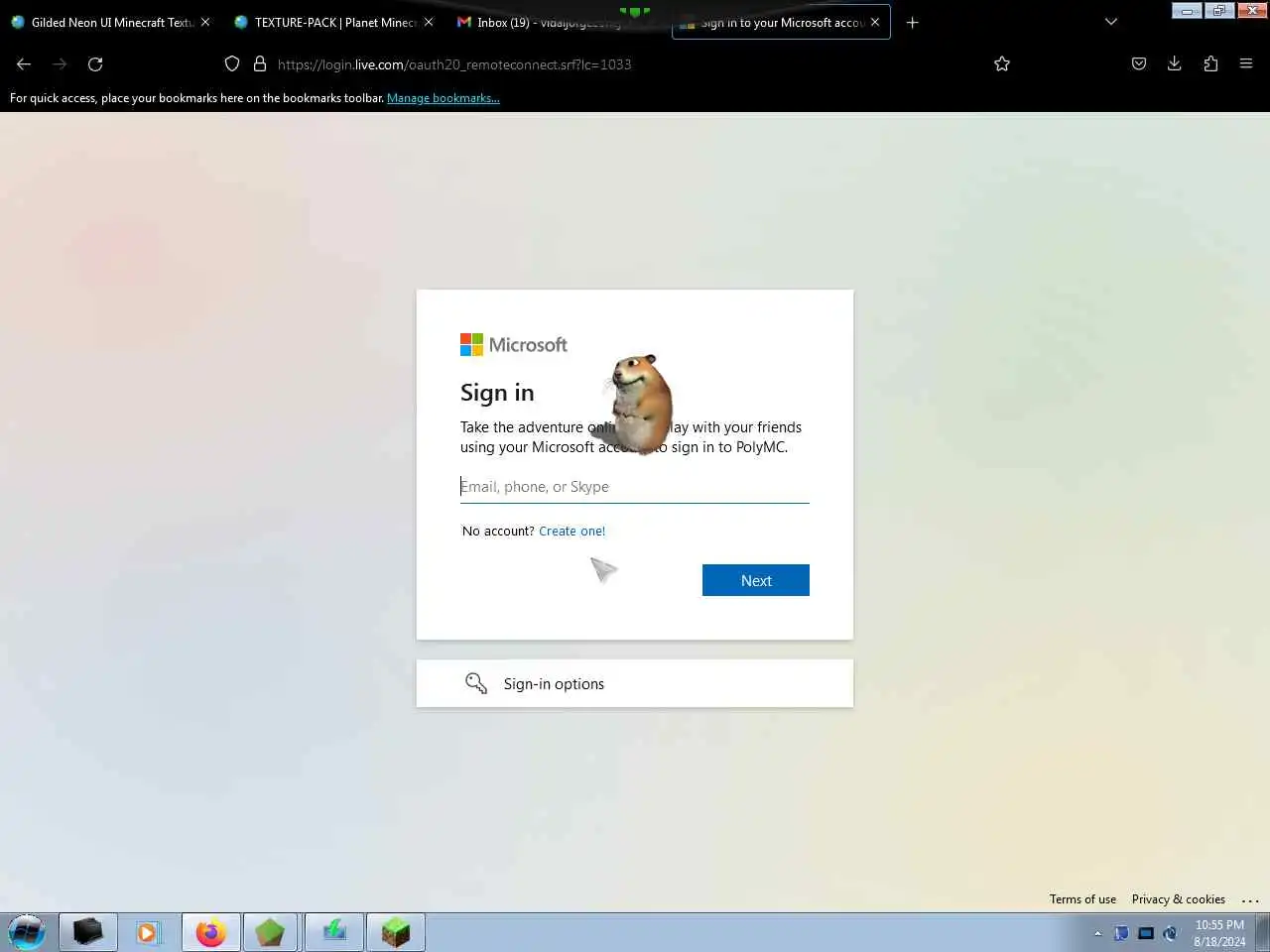The height and width of the screenshot is (952, 1270).
Task: Click the key icon beside Sign-in options
Action: [x=476, y=683]
